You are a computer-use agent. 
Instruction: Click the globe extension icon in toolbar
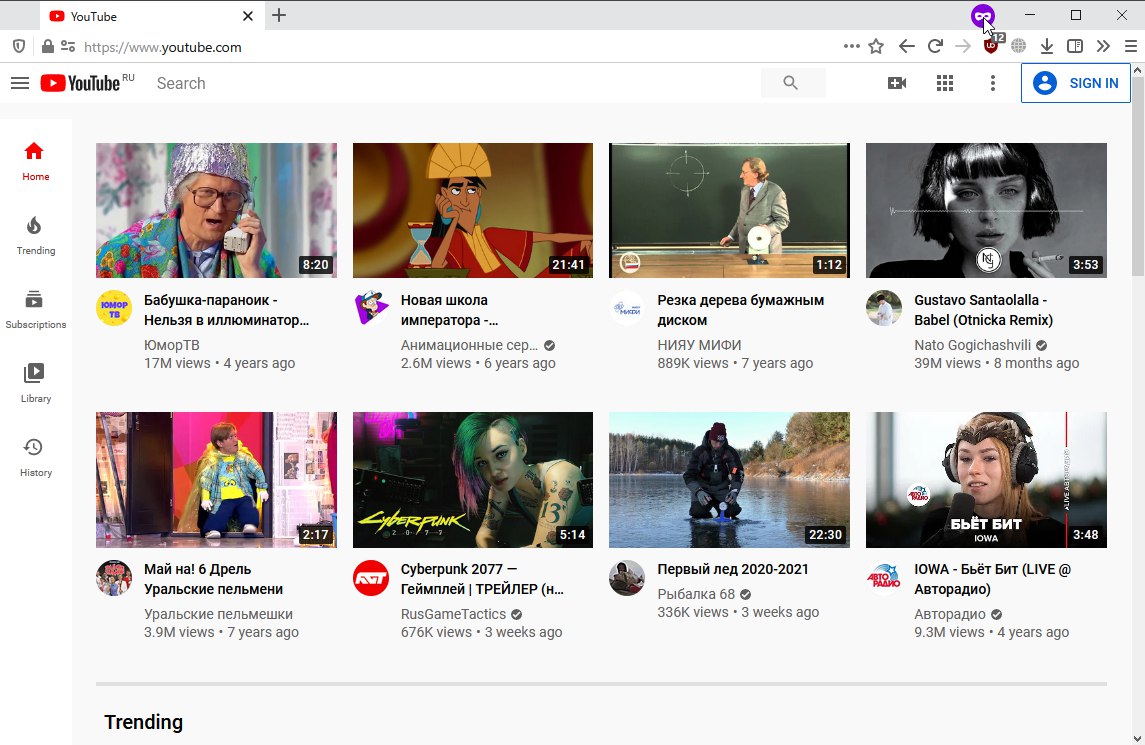point(1019,46)
